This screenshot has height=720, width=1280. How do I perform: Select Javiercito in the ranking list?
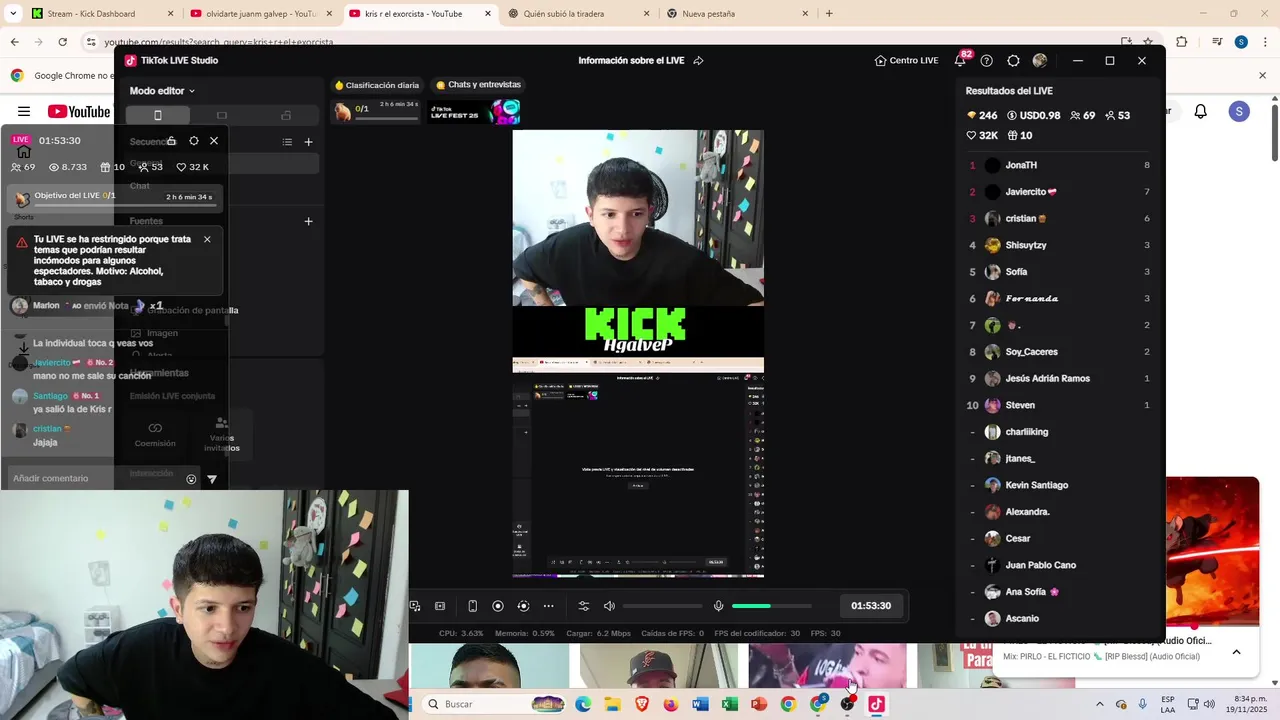tap(1058, 192)
